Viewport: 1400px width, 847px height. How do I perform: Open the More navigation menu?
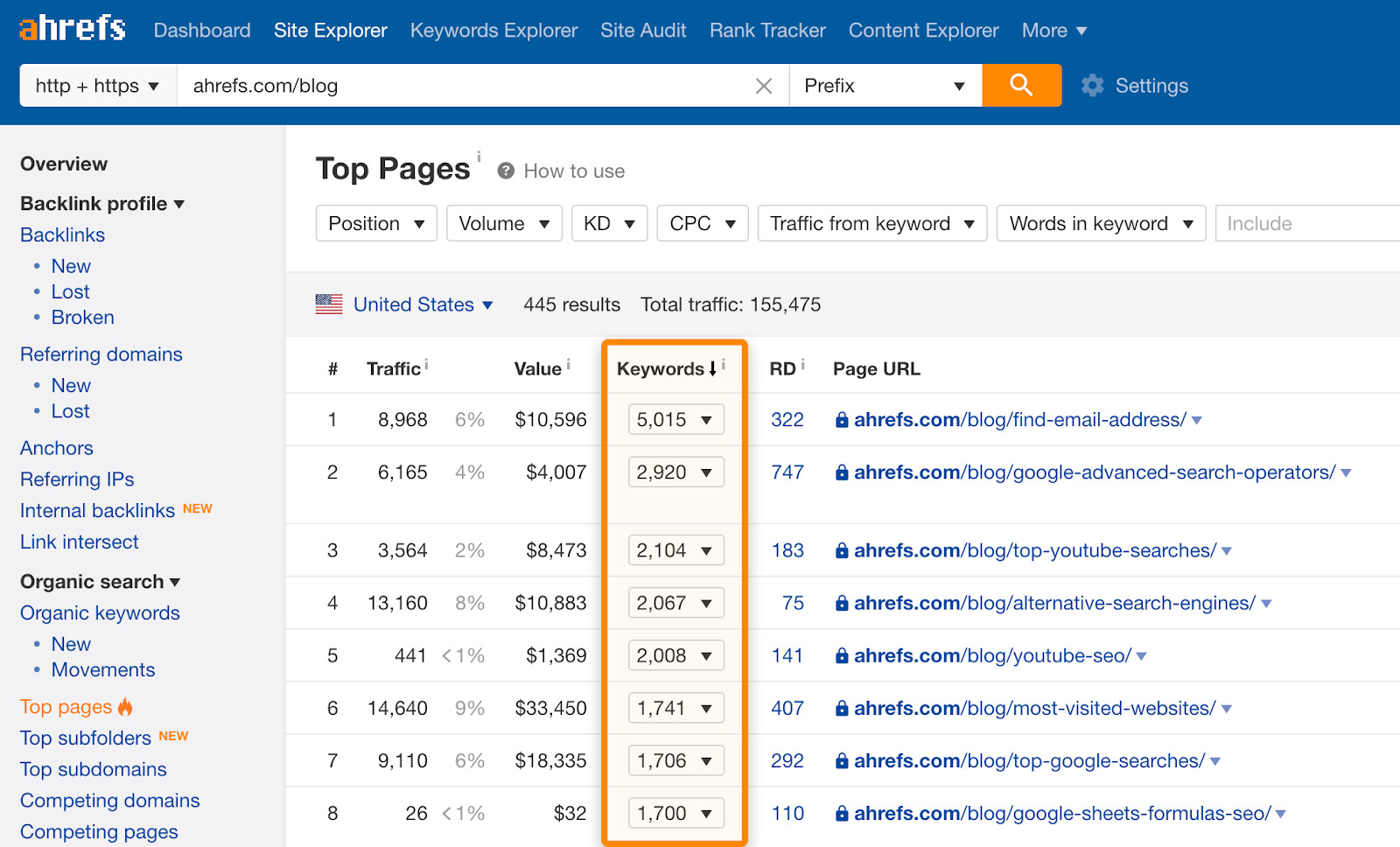[x=1053, y=30]
